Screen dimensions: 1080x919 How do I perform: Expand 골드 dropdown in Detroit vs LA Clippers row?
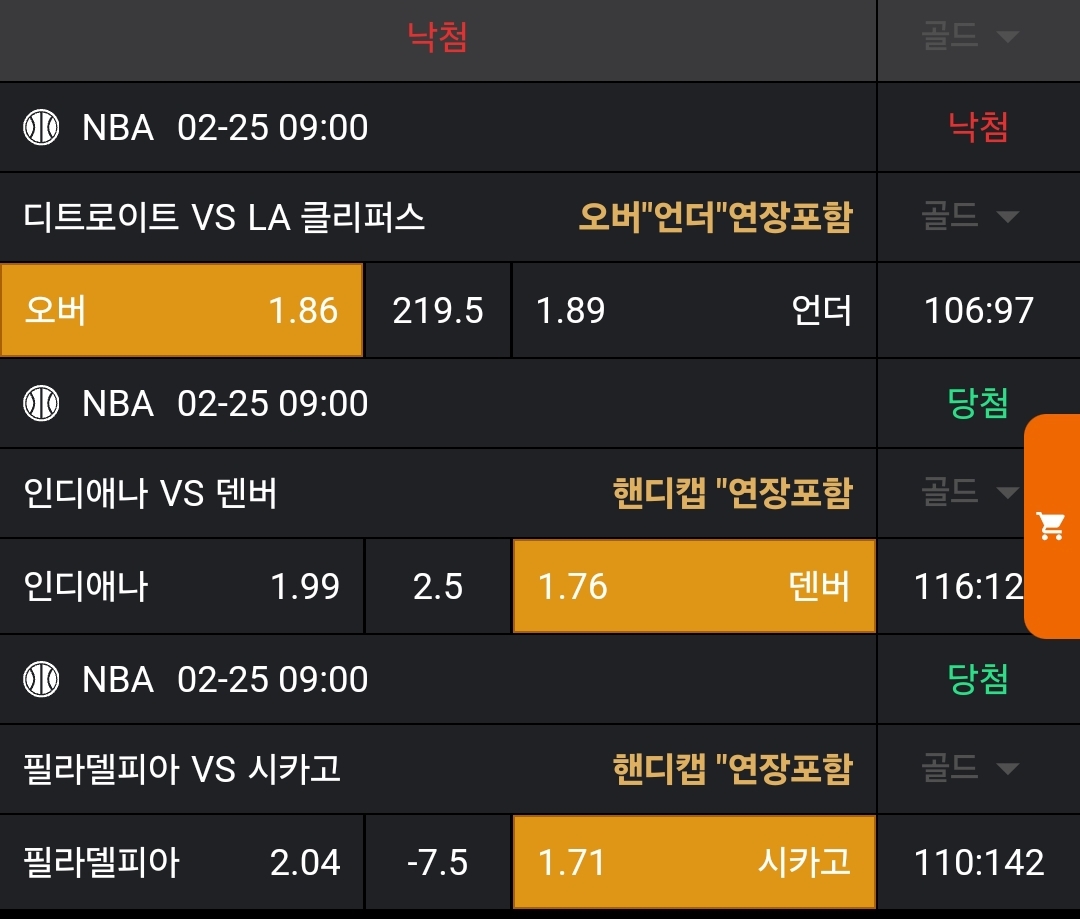click(970, 216)
